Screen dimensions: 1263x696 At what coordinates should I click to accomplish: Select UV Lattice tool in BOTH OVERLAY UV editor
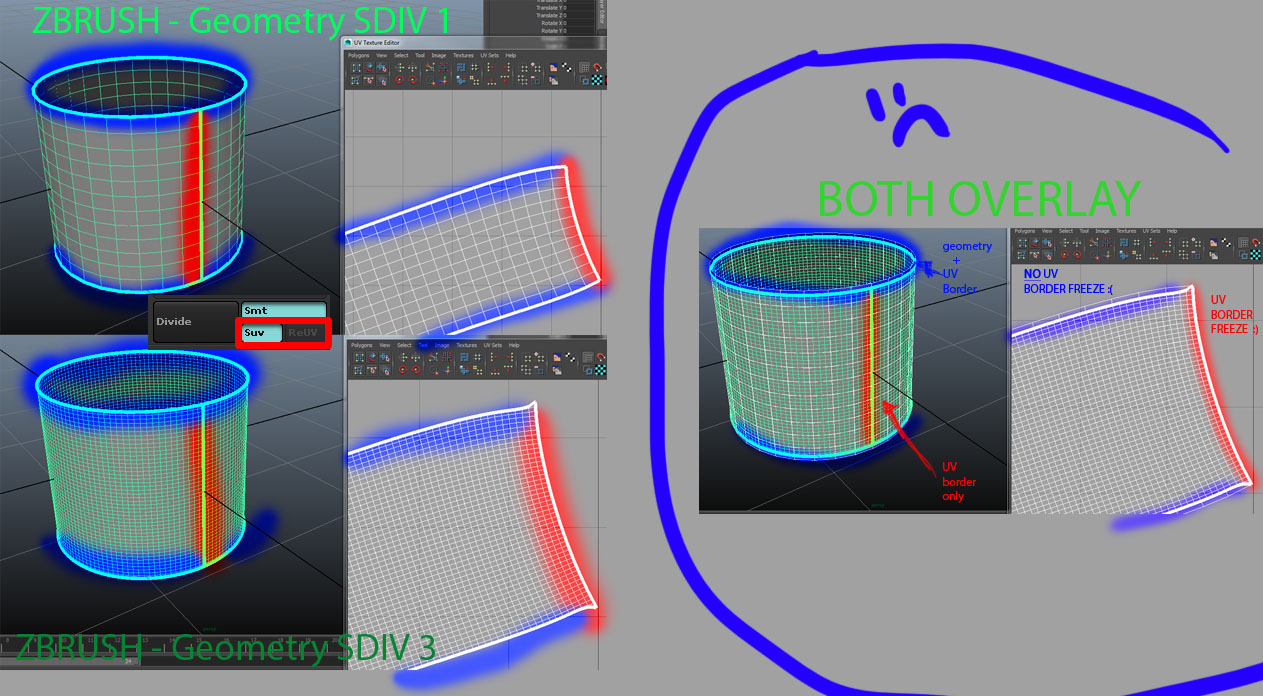click(1023, 243)
